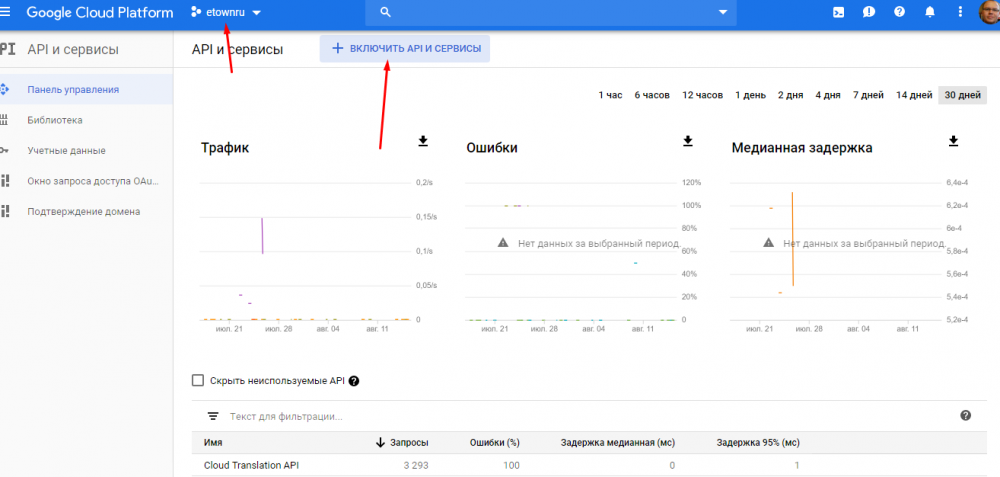
Task: Select the 1 день time range
Action: click(x=751, y=96)
